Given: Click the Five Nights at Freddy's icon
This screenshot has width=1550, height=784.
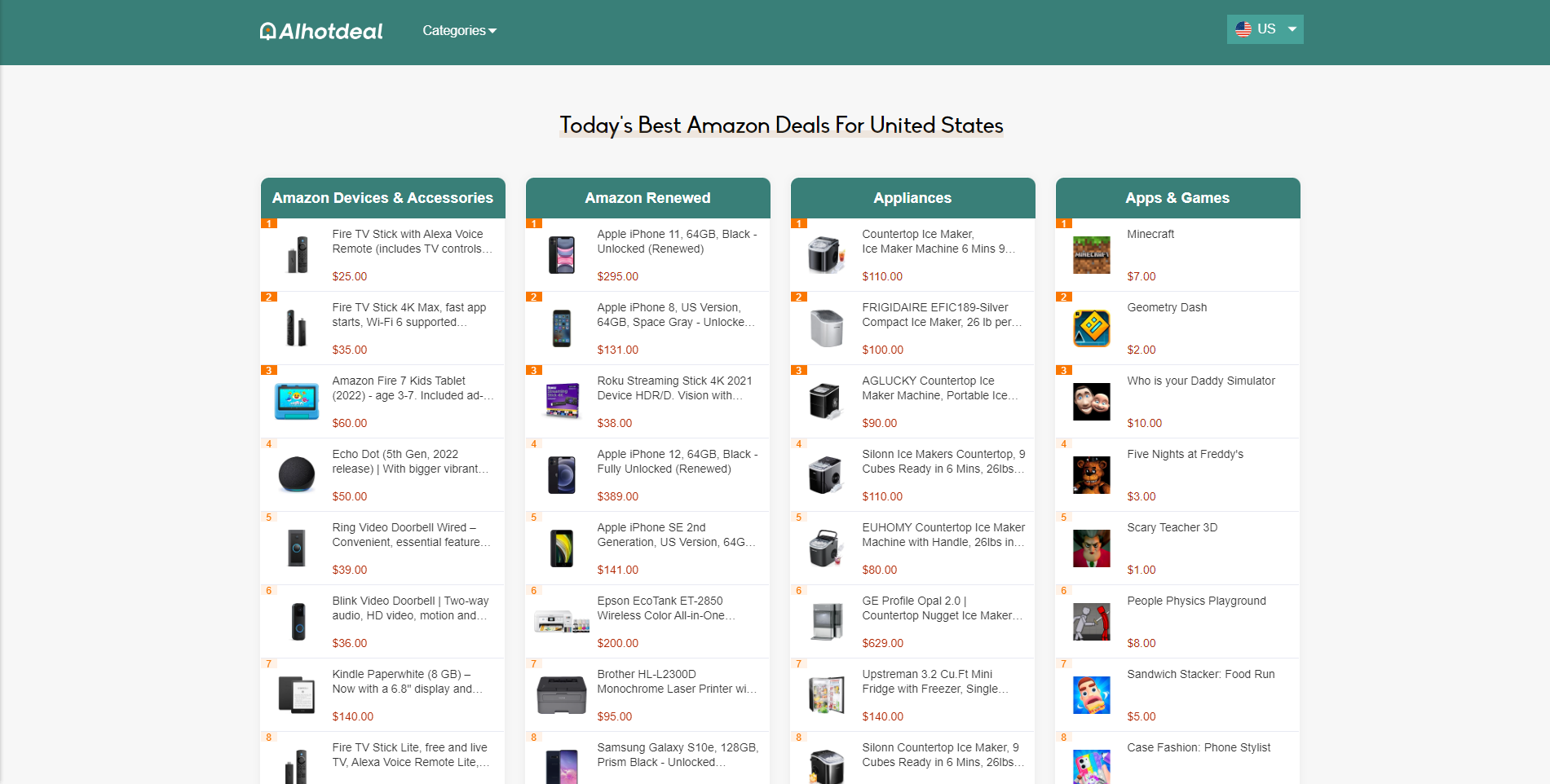Looking at the screenshot, I should pyautogui.click(x=1092, y=475).
